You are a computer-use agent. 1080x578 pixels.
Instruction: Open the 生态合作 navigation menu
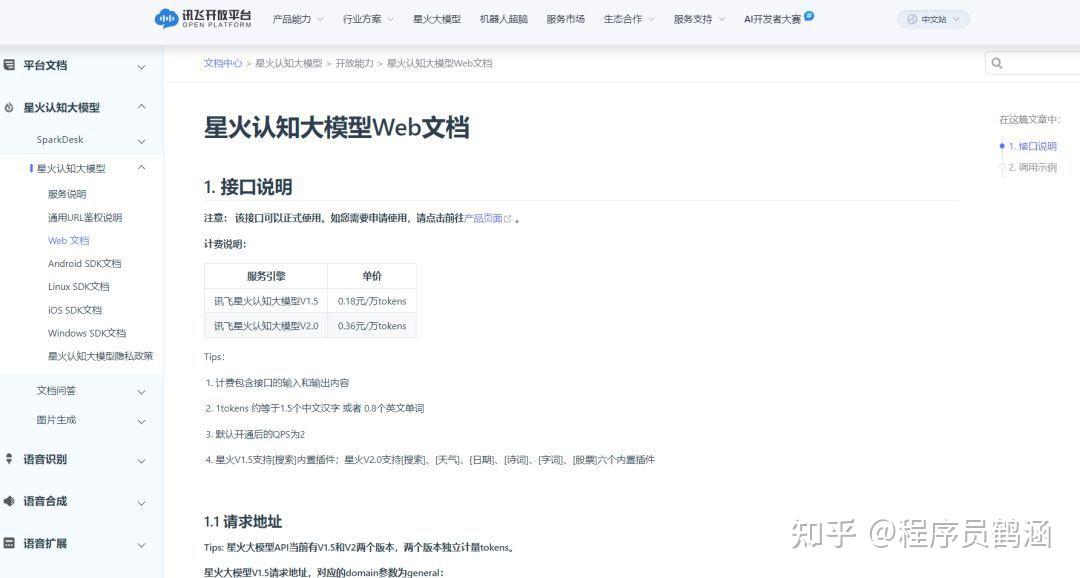629,19
